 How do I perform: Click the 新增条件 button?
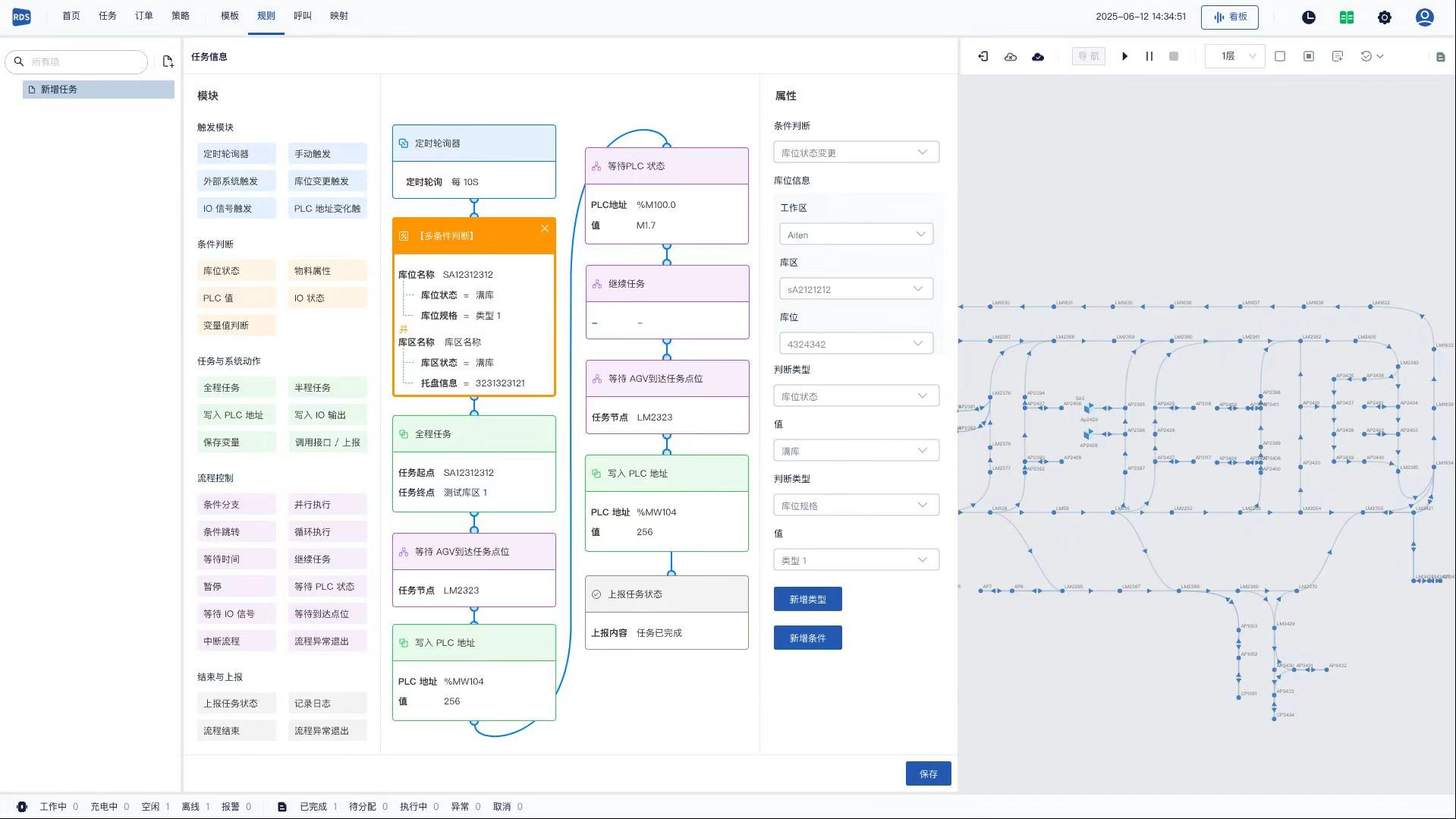(x=807, y=638)
